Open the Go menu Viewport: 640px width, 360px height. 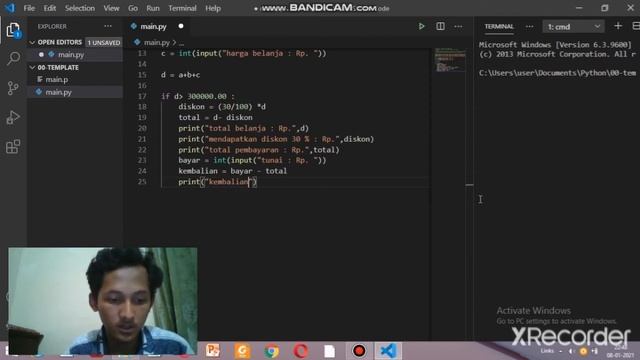tap(133, 8)
